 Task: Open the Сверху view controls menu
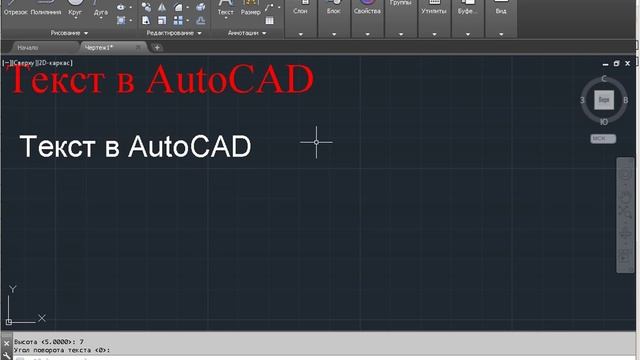pos(23,63)
